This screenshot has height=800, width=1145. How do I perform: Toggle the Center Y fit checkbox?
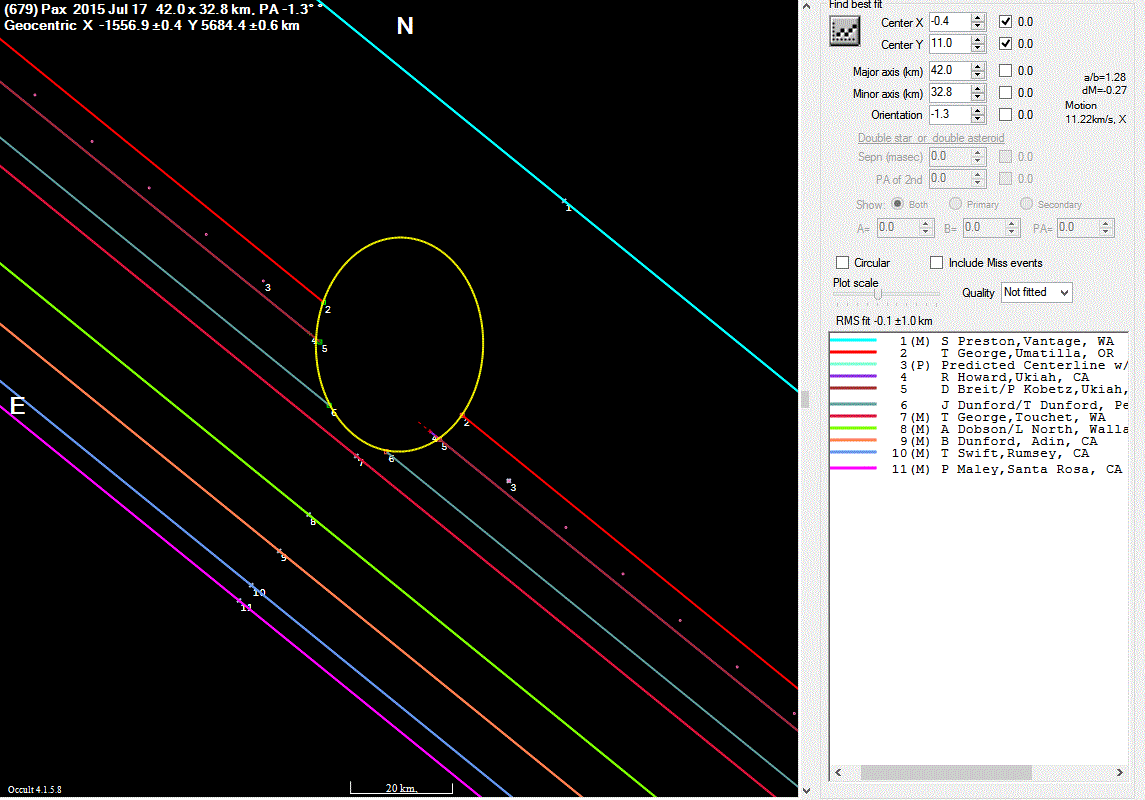point(1006,44)
